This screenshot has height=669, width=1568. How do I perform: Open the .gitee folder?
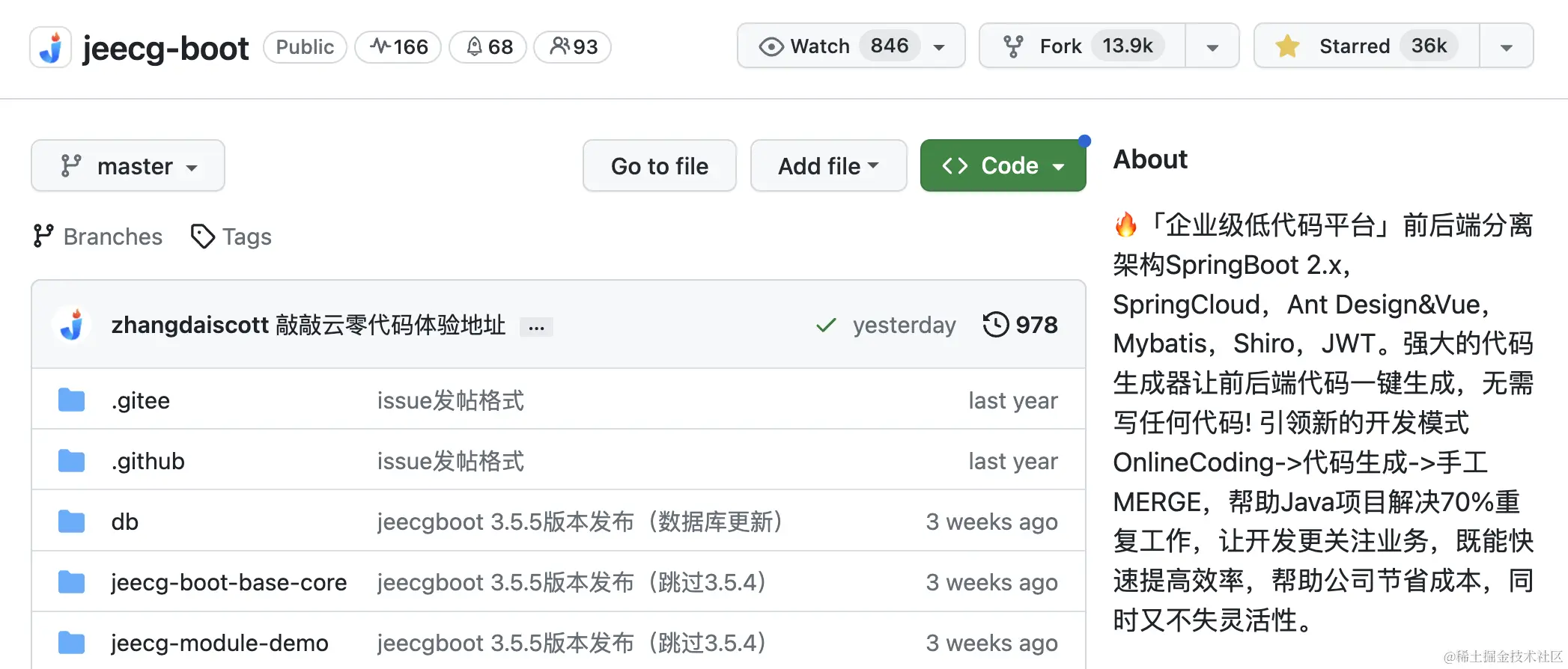pos(141,400)
